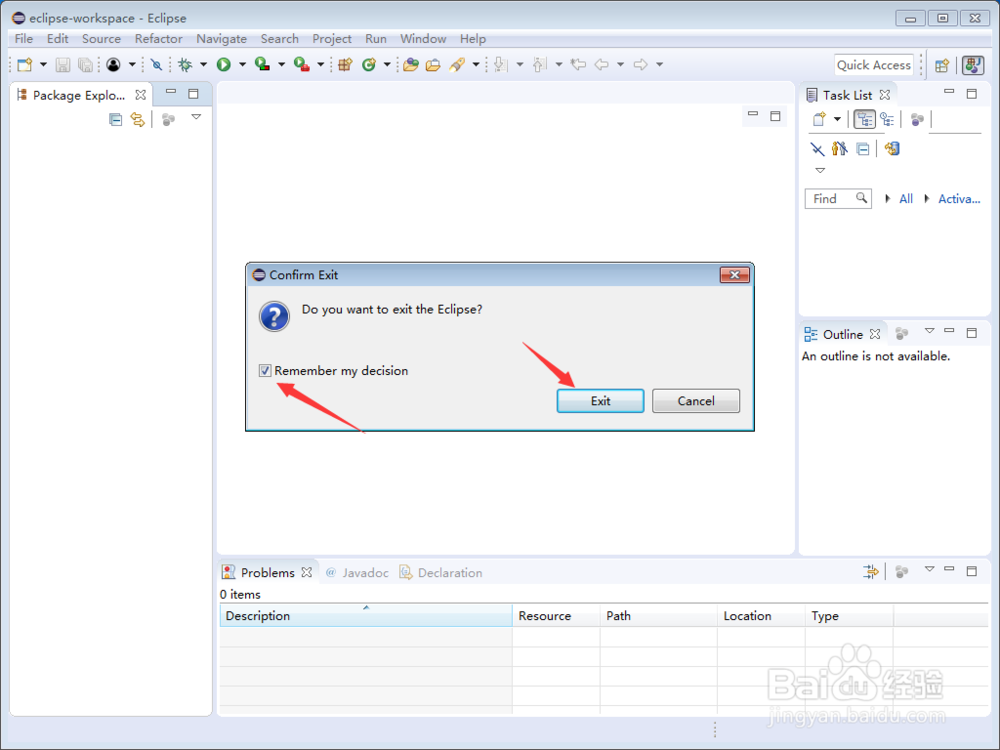Screen dimensions: 1000x750
Task: Open the Run configurations dropdown arrow
Action: (242, 64)
